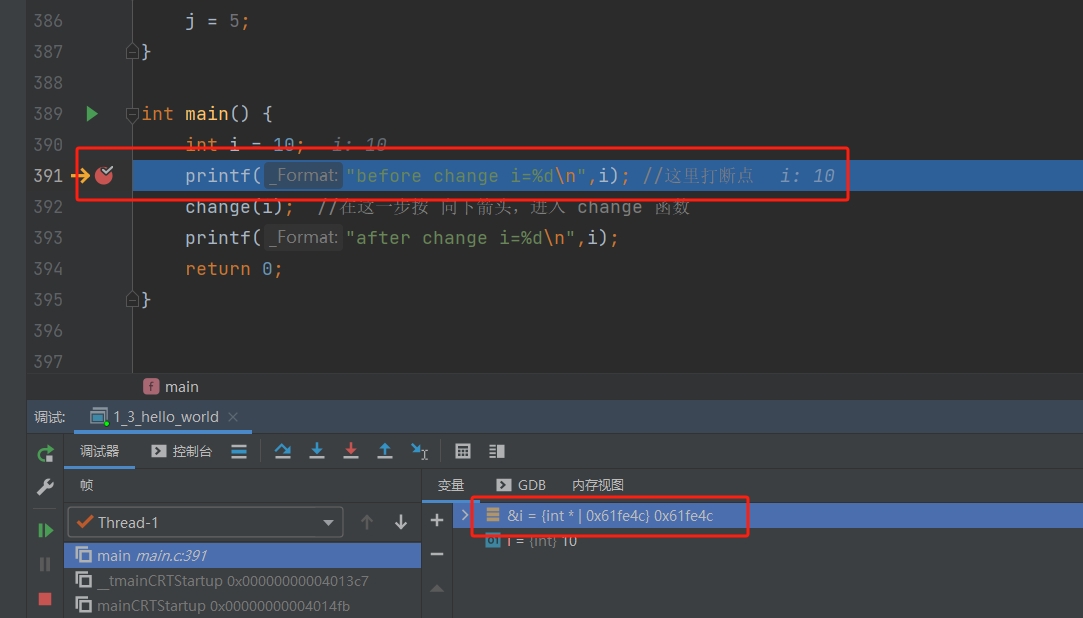Open the Thread-1 dropdown

coord(327,523)
